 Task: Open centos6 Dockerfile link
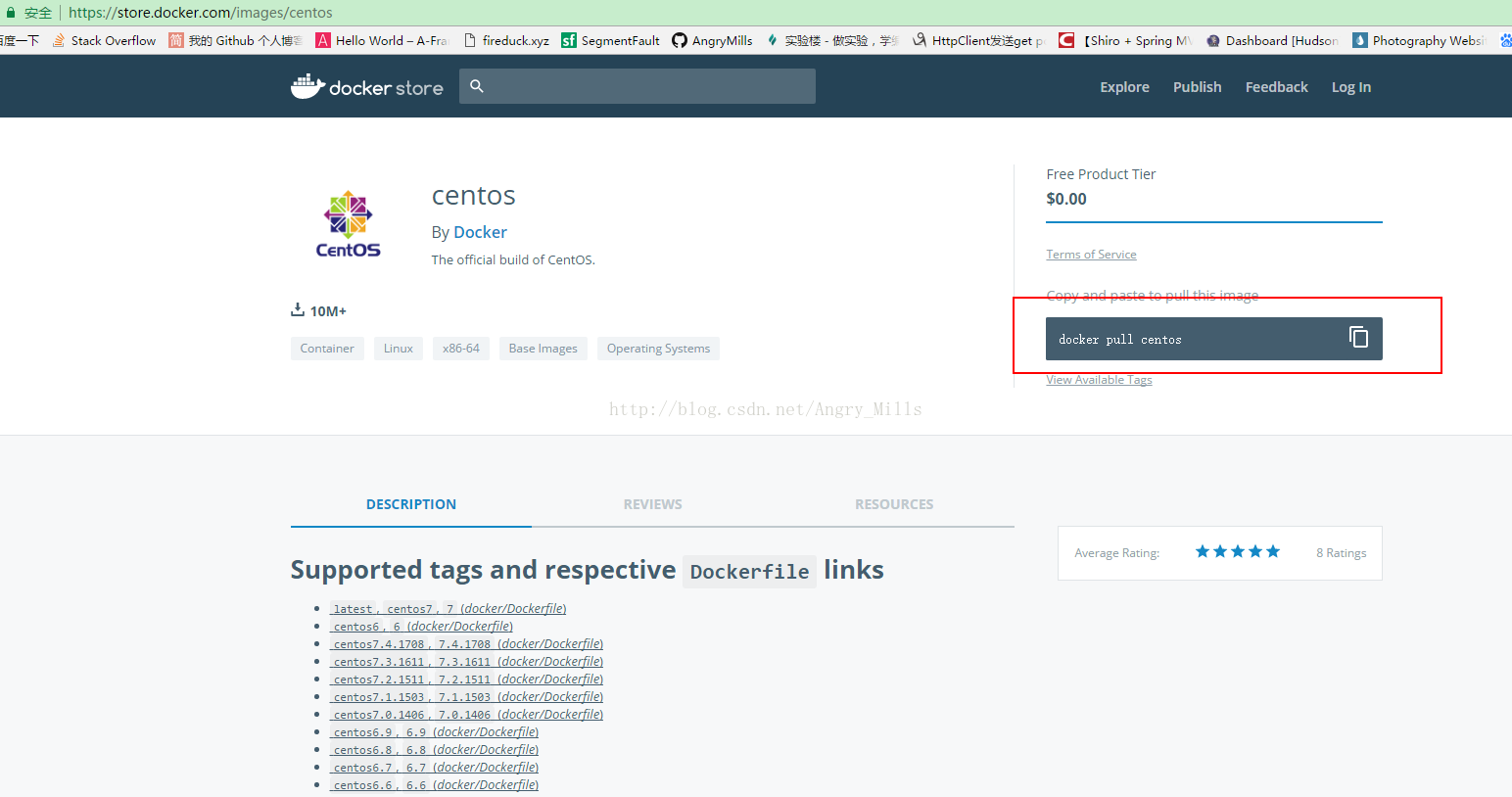tap(421, 627)
